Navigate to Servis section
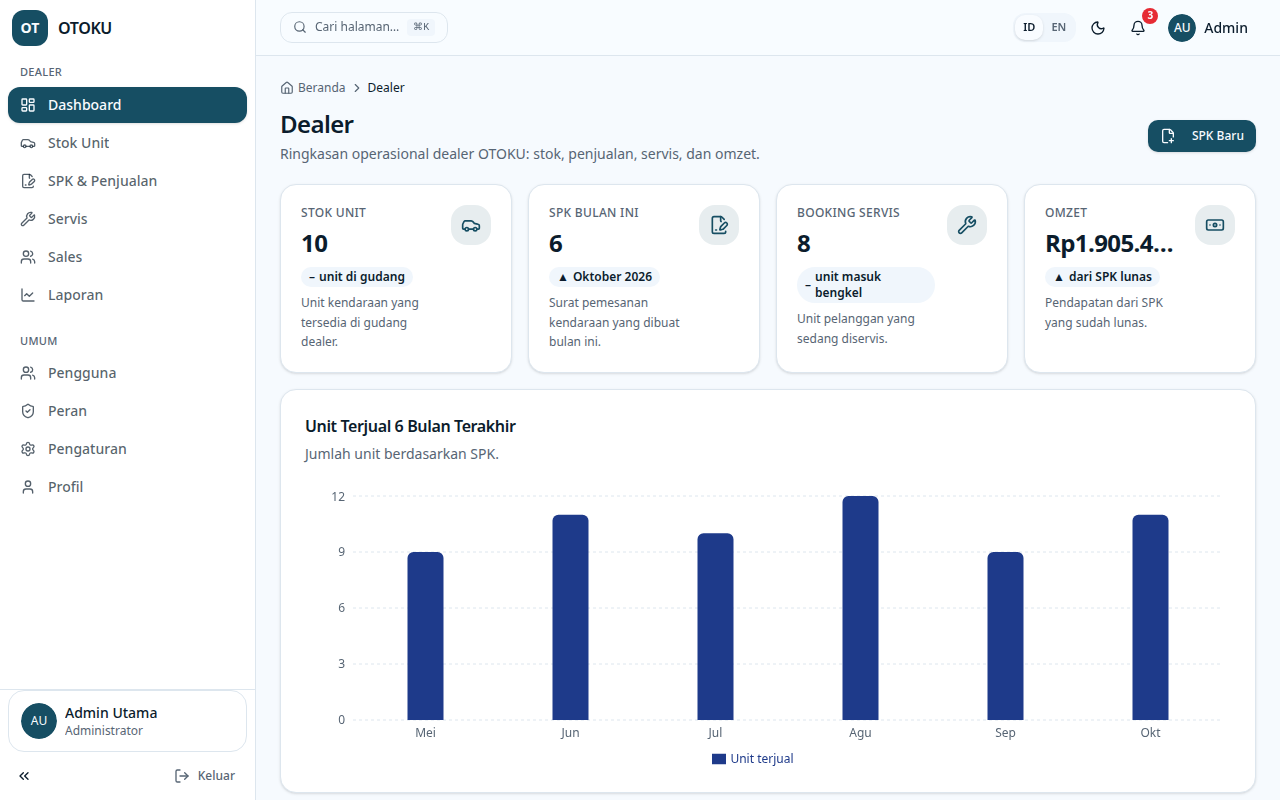1280x800 pixels. click(x=127, y=219)
